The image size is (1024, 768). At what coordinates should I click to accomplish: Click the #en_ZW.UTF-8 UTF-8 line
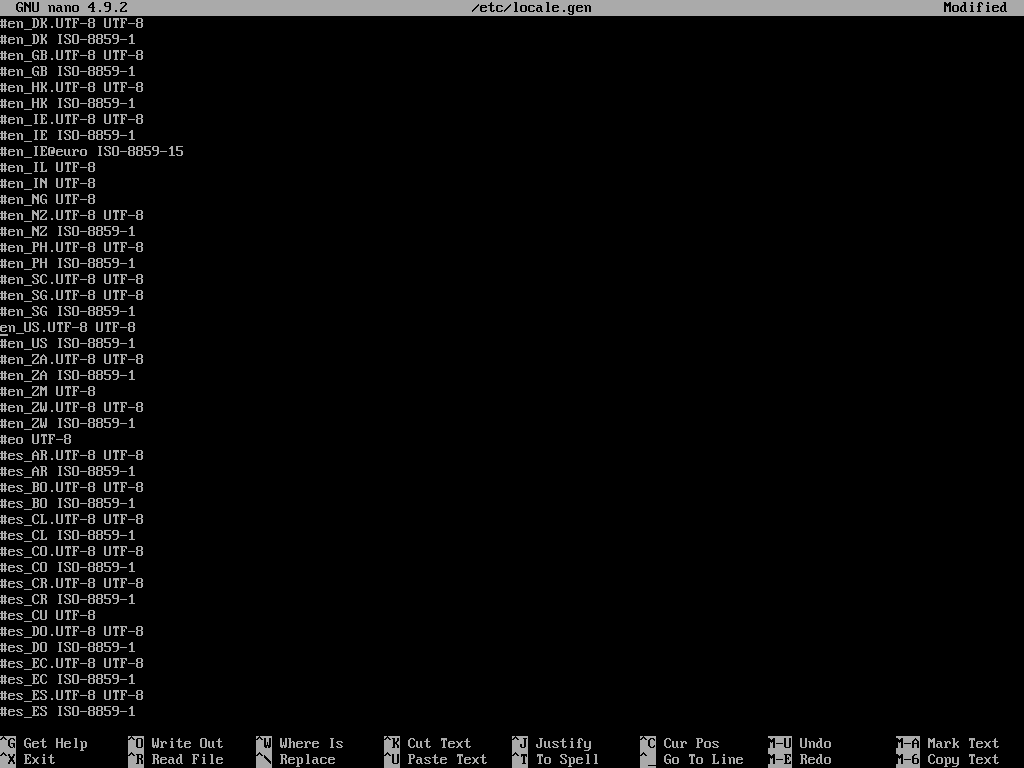click(72, 408)
